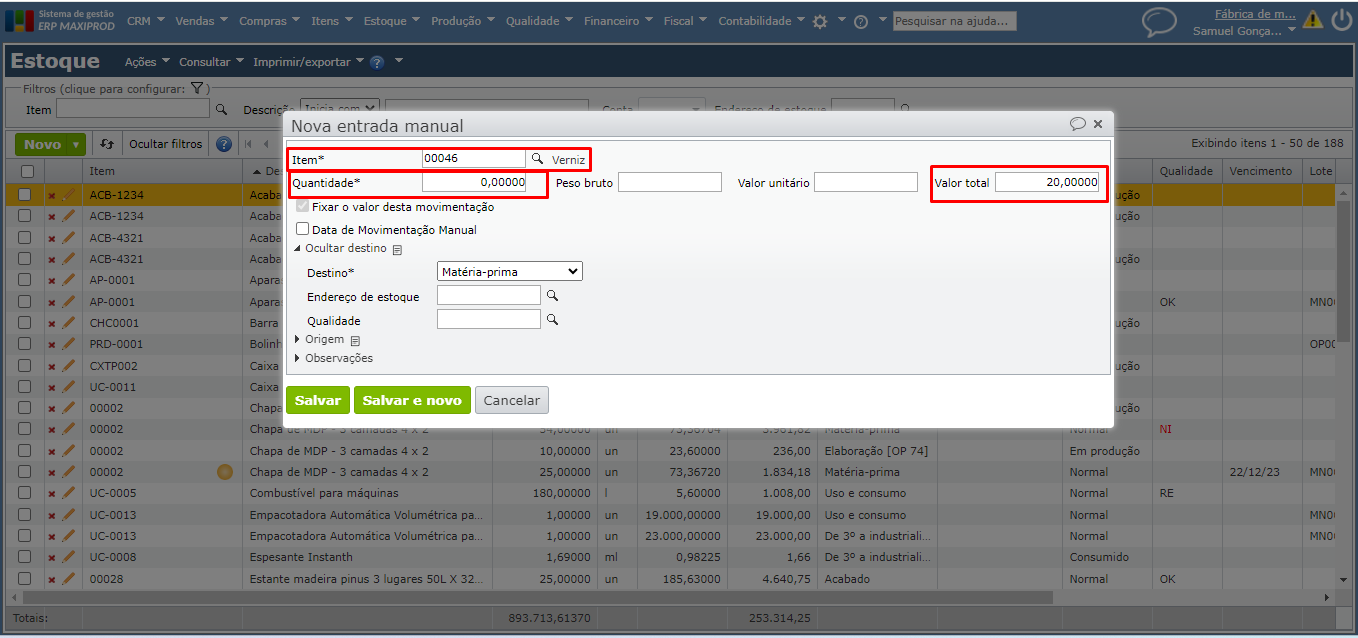Delete the UC-0008 row with red x
This screenshot has height=638, width=1358.
click(x=52, y=558)
